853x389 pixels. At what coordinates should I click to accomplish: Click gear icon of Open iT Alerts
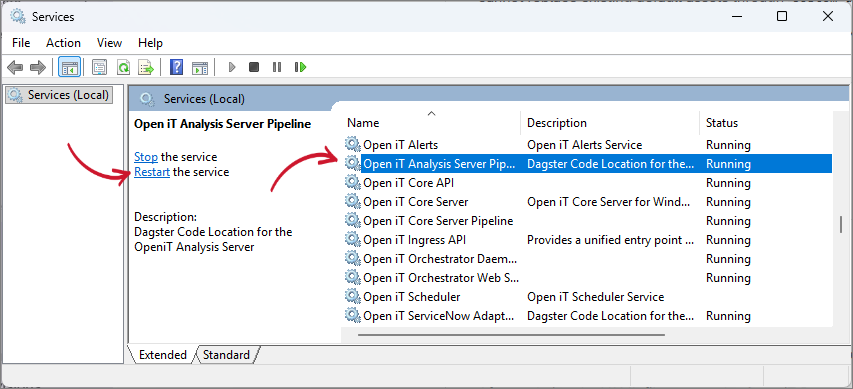(353, 144)
